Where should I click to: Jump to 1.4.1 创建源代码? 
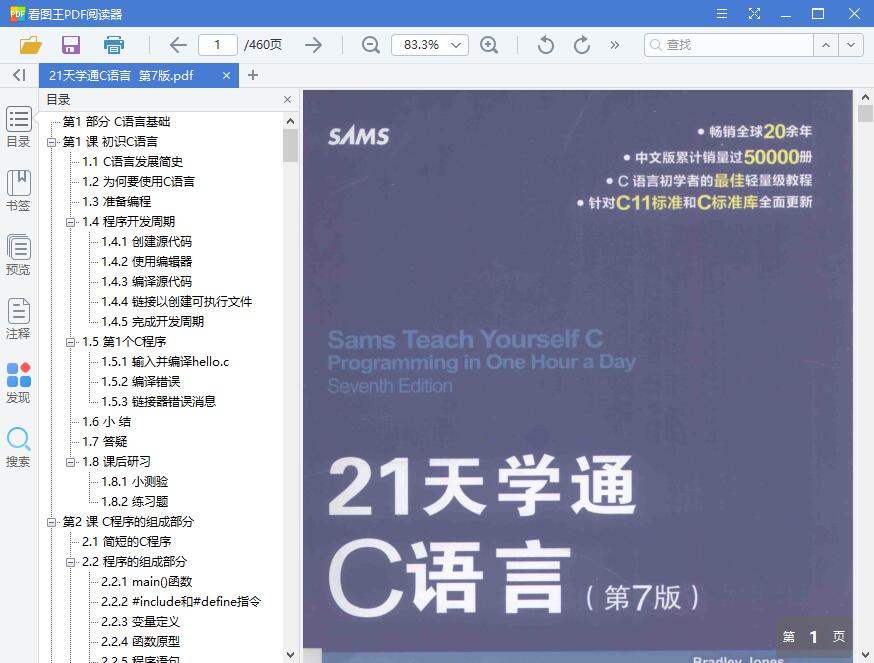click(x=147, y=241)
